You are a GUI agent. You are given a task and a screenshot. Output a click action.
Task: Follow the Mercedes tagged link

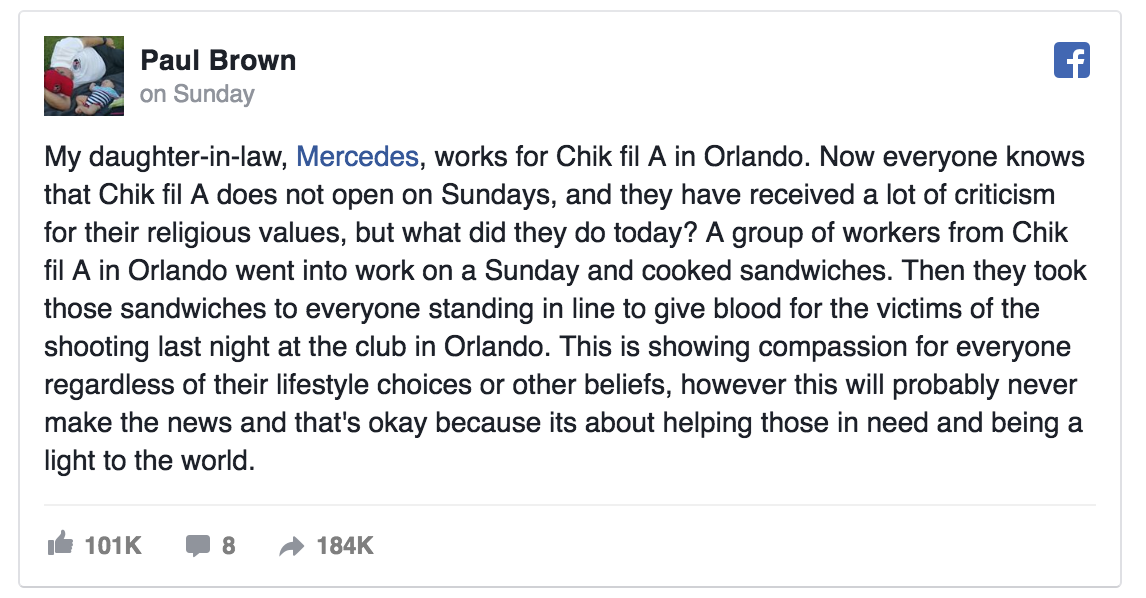[357, 156]
